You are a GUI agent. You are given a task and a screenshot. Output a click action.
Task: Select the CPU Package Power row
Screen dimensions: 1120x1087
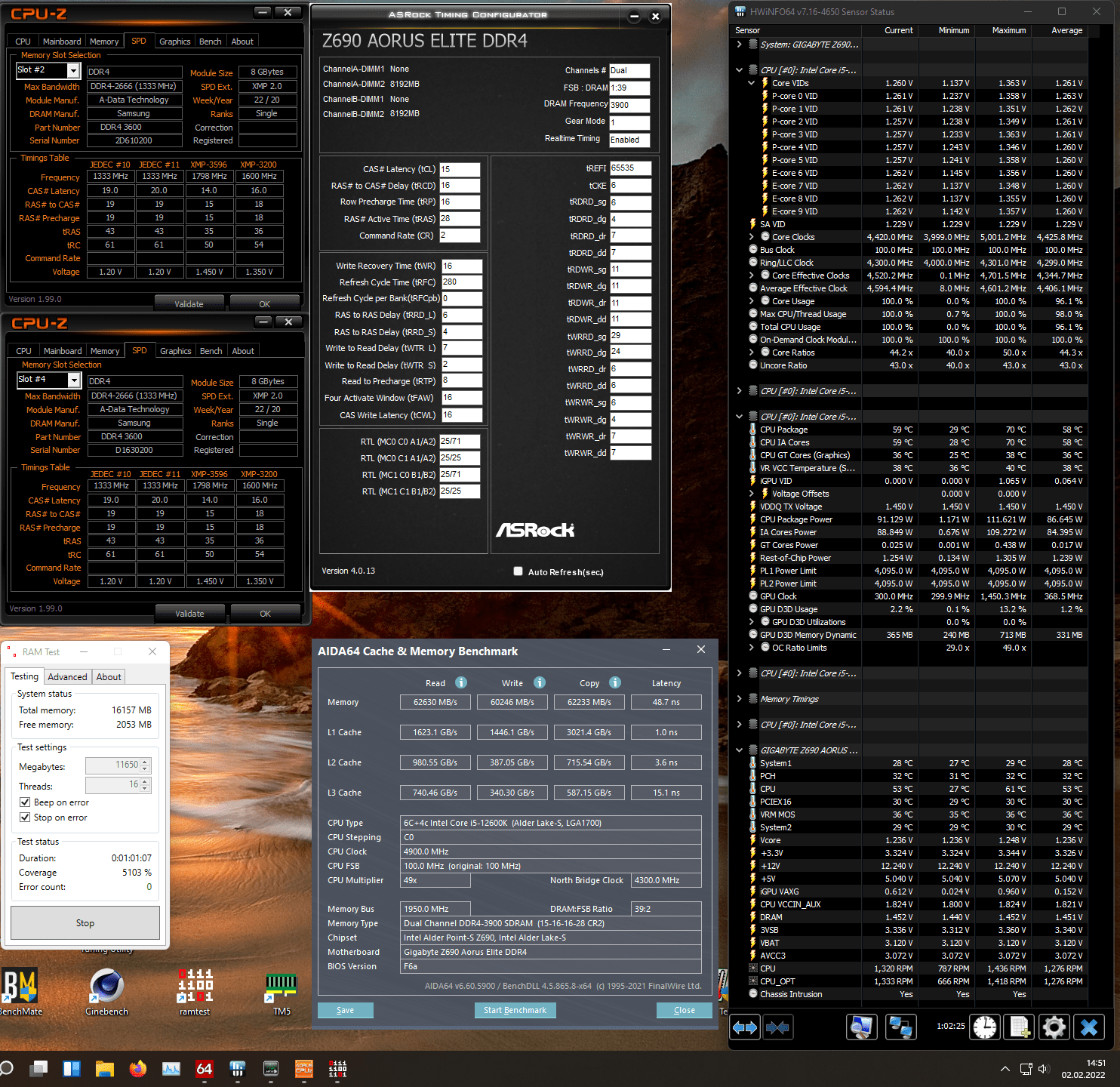(909, 519)
